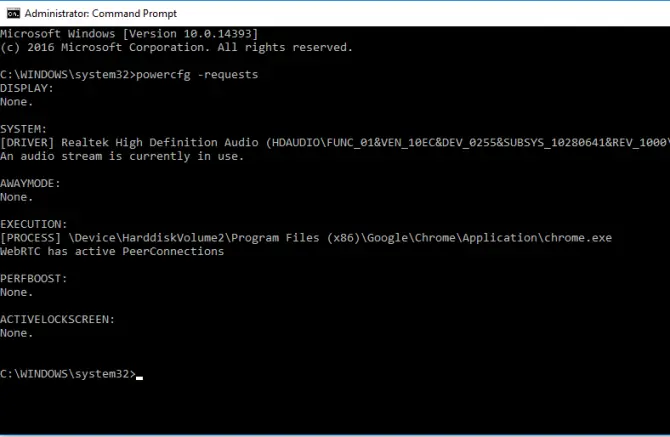Select the 'AWAYMODE:' heading

[30, 184]
